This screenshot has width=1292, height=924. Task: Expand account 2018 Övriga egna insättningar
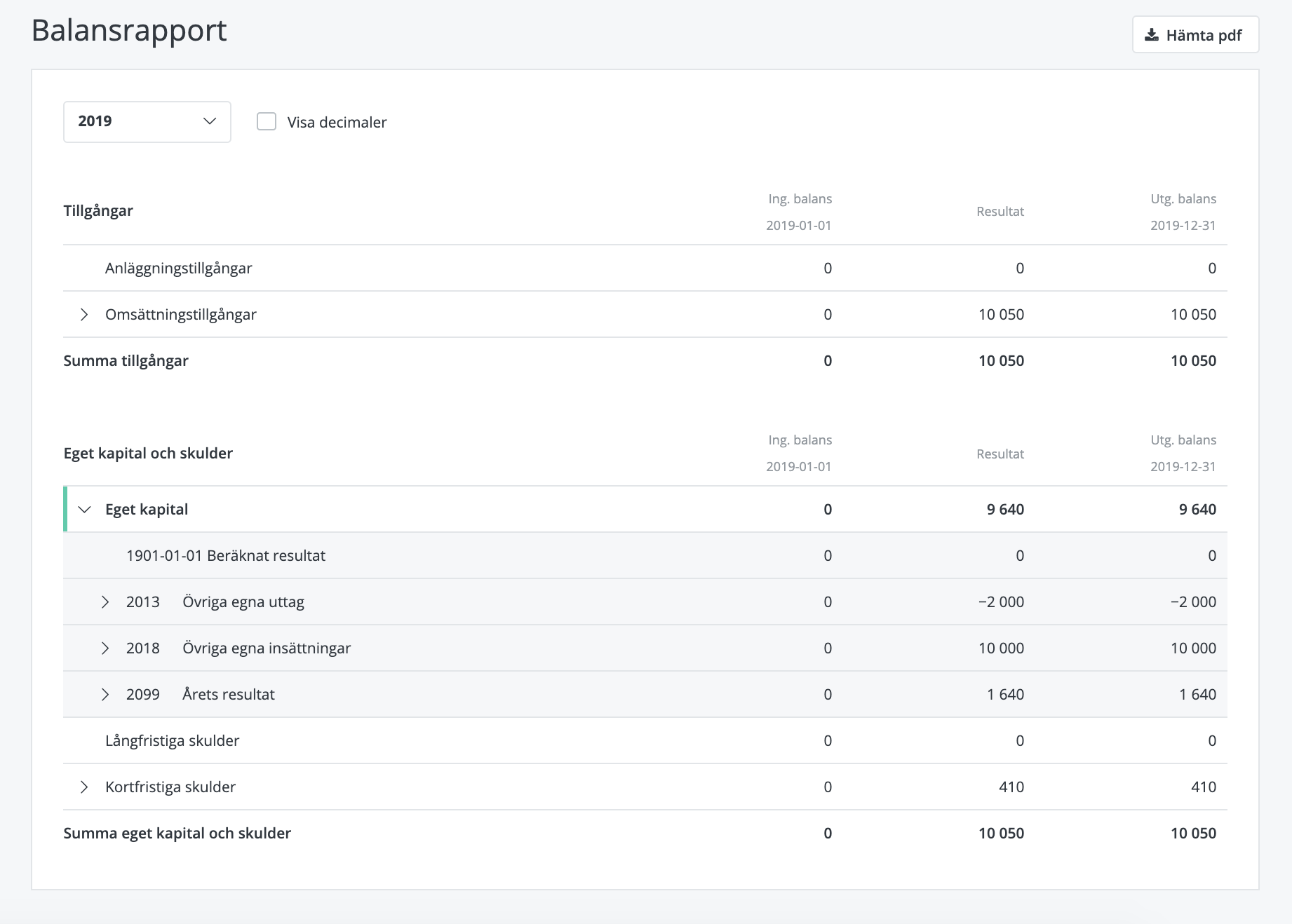point(105,648)
